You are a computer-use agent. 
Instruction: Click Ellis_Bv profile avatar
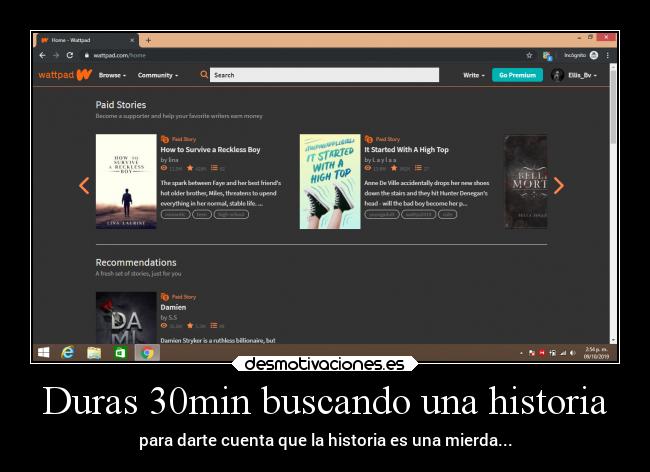click(x=557, y=75)
